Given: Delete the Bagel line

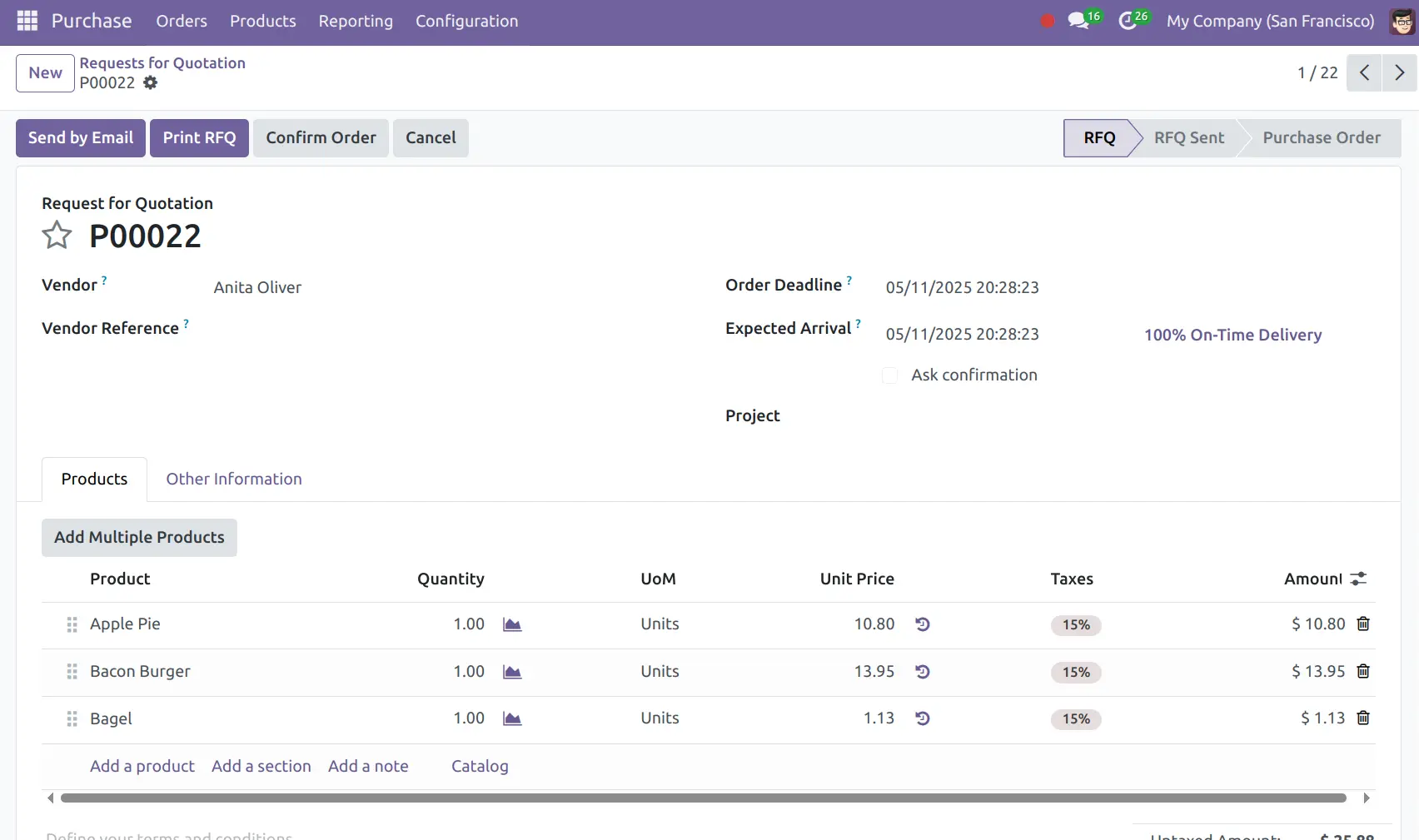Looking at the screenshot, I should point(1363,718).
